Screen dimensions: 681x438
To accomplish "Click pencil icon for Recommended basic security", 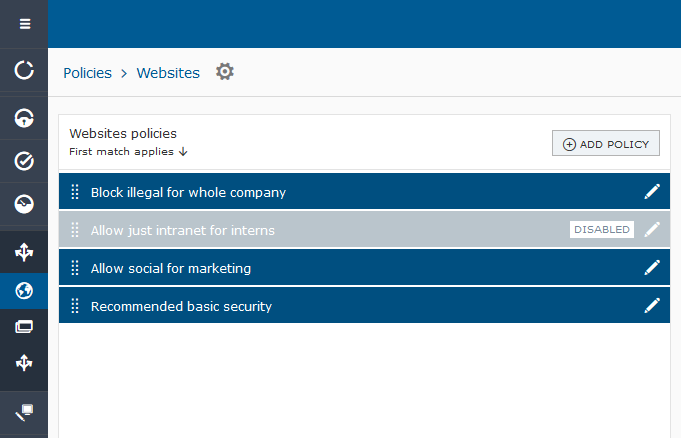I will [652, 305].
